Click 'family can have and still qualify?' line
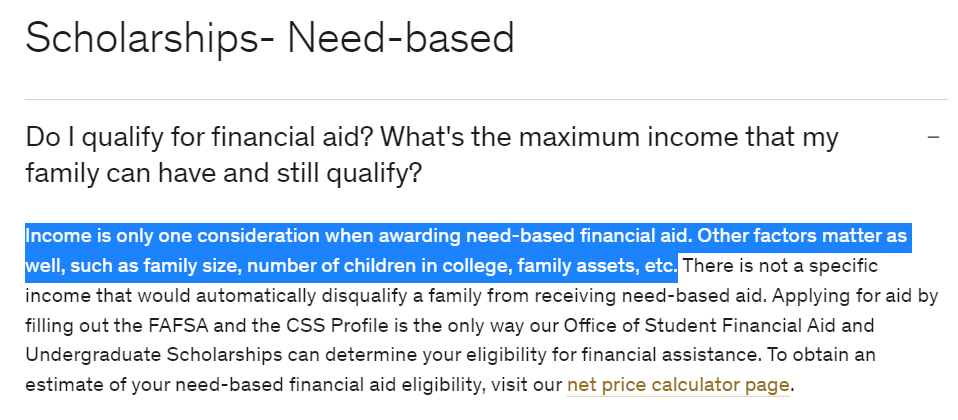This screenshot has height=420, width=958. tap(224, 174)
